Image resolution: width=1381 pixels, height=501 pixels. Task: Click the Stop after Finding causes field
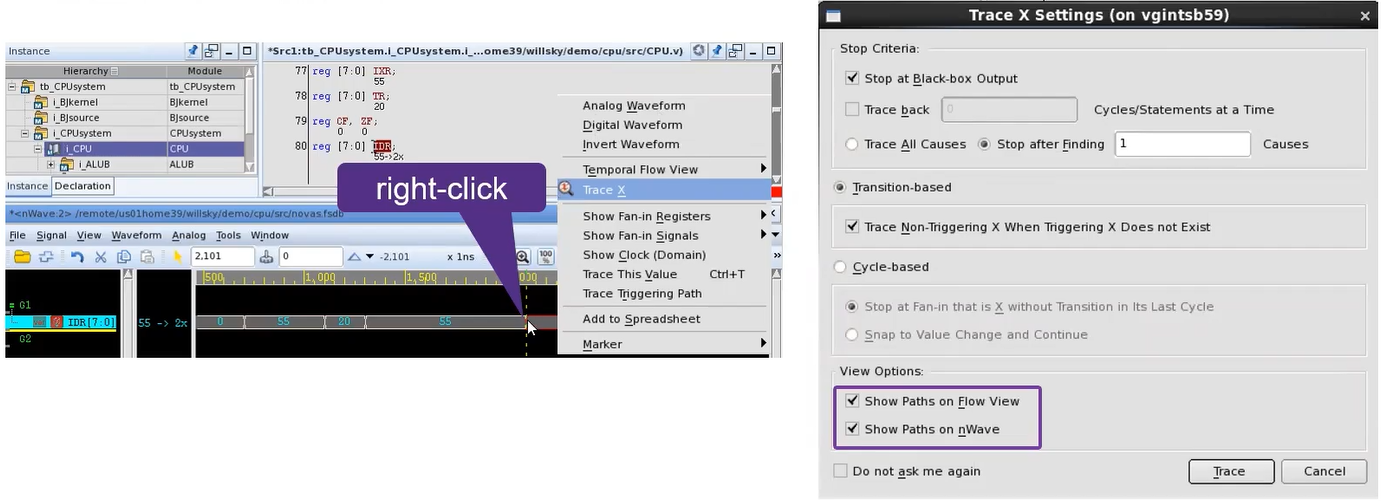1182,144
